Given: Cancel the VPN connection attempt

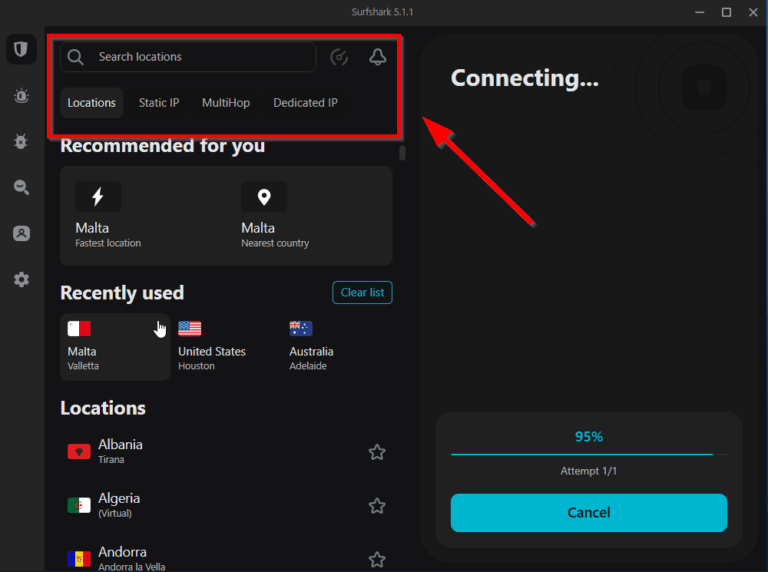Looking at the screenshot, I should [588, 512].
